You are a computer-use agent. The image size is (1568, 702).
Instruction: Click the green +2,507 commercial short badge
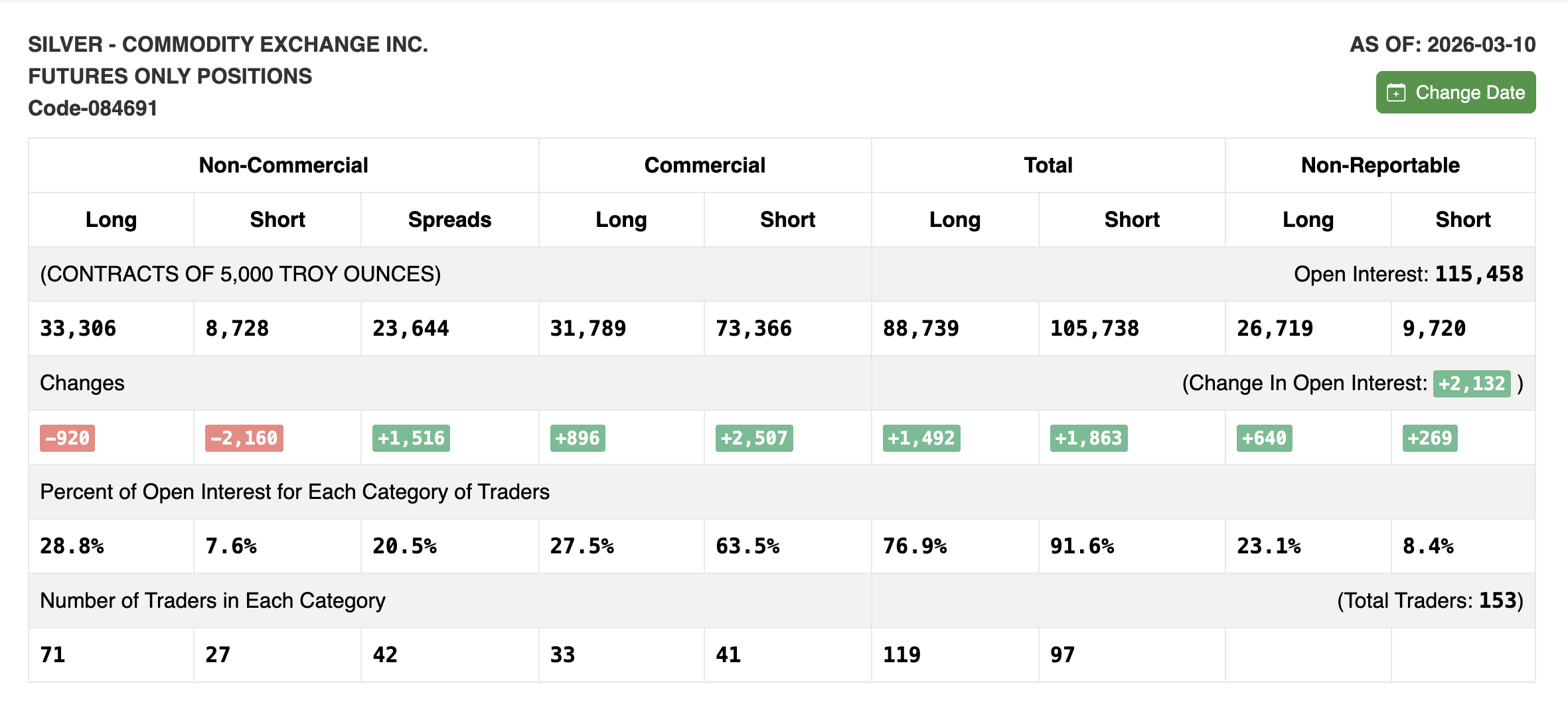[753, 438]
